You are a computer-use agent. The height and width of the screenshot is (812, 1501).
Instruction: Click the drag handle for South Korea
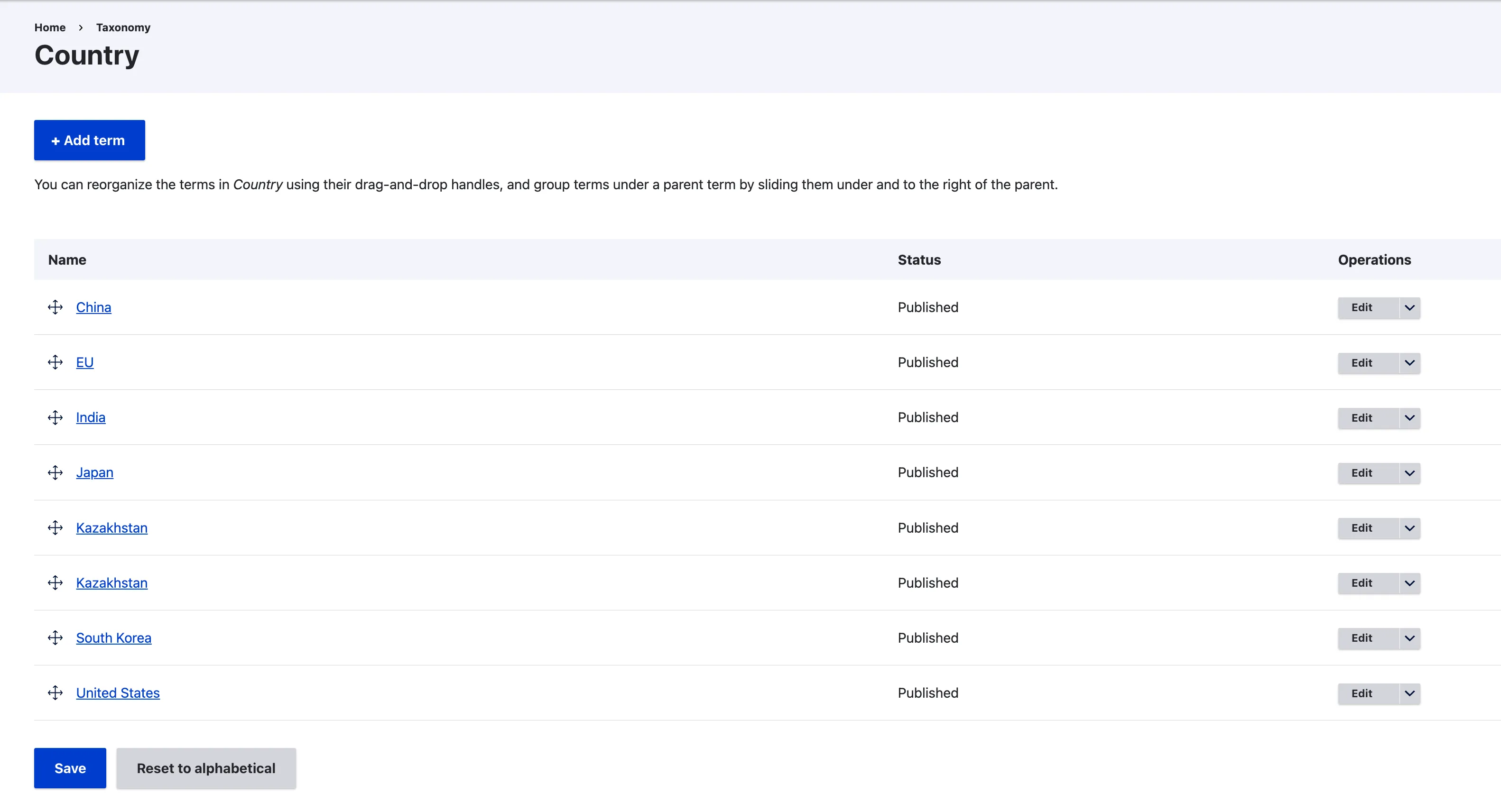[56, 638]
